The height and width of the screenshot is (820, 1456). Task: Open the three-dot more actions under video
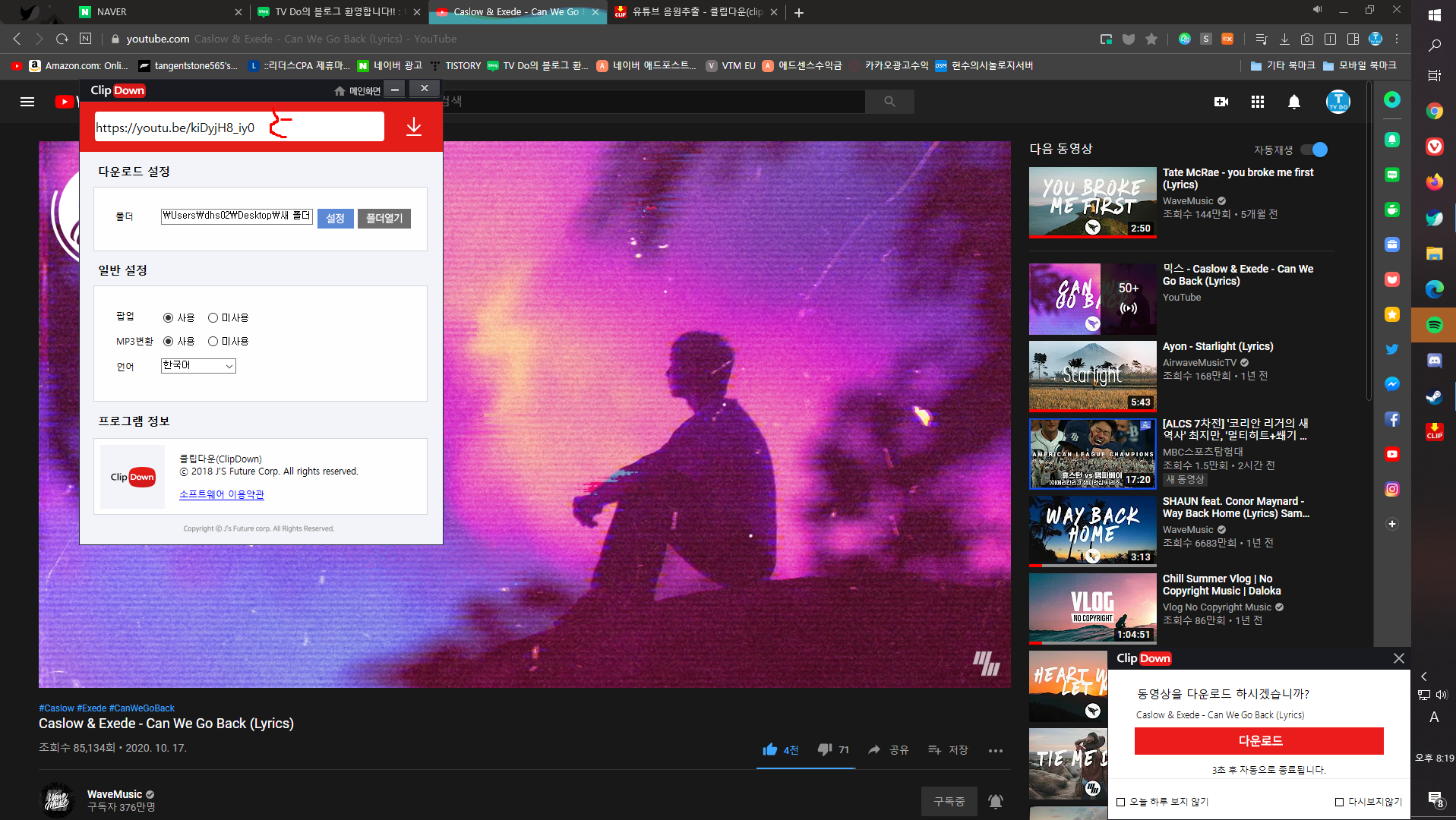996,750
